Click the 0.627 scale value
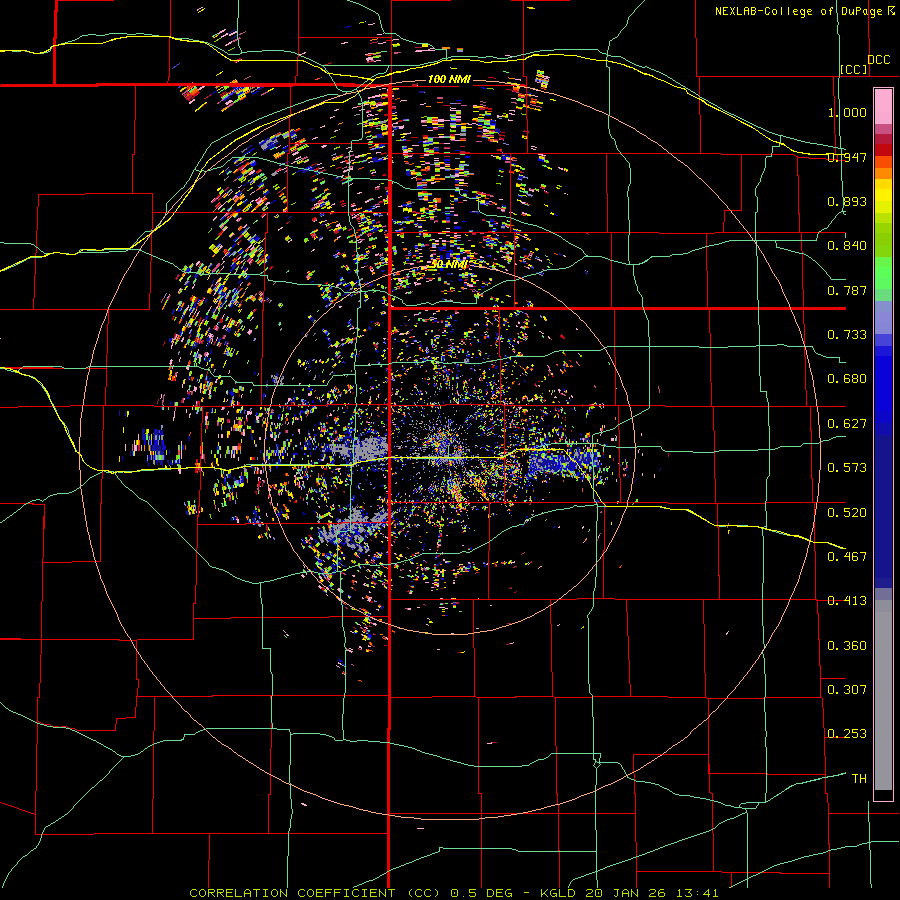900x900 pixels. [x=847, y=424]
